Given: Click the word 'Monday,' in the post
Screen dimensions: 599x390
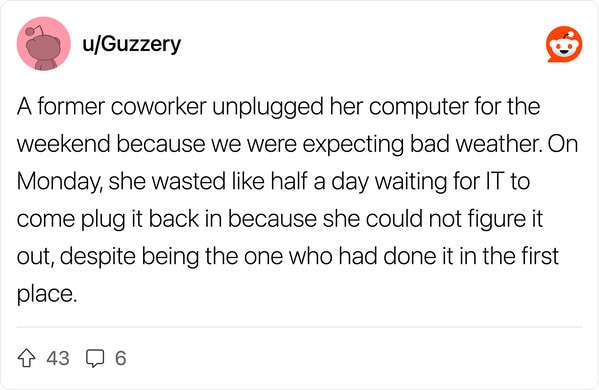Looking at the screenshot, I should tap(59, 181).
